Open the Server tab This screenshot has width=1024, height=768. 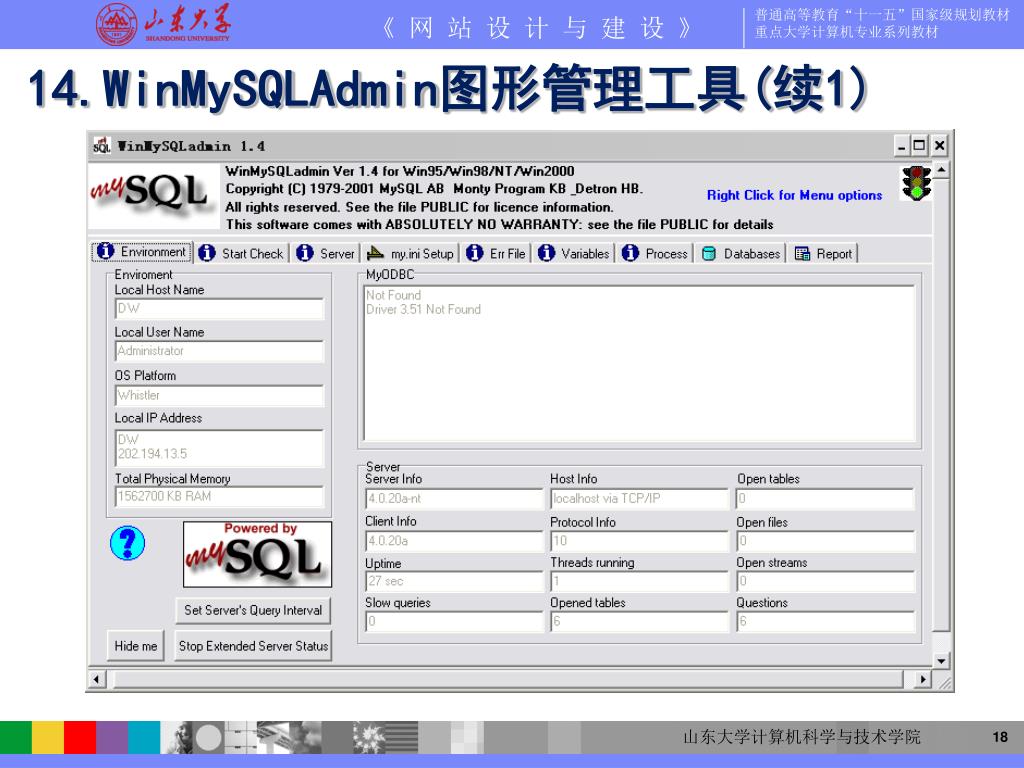point(325,253)
